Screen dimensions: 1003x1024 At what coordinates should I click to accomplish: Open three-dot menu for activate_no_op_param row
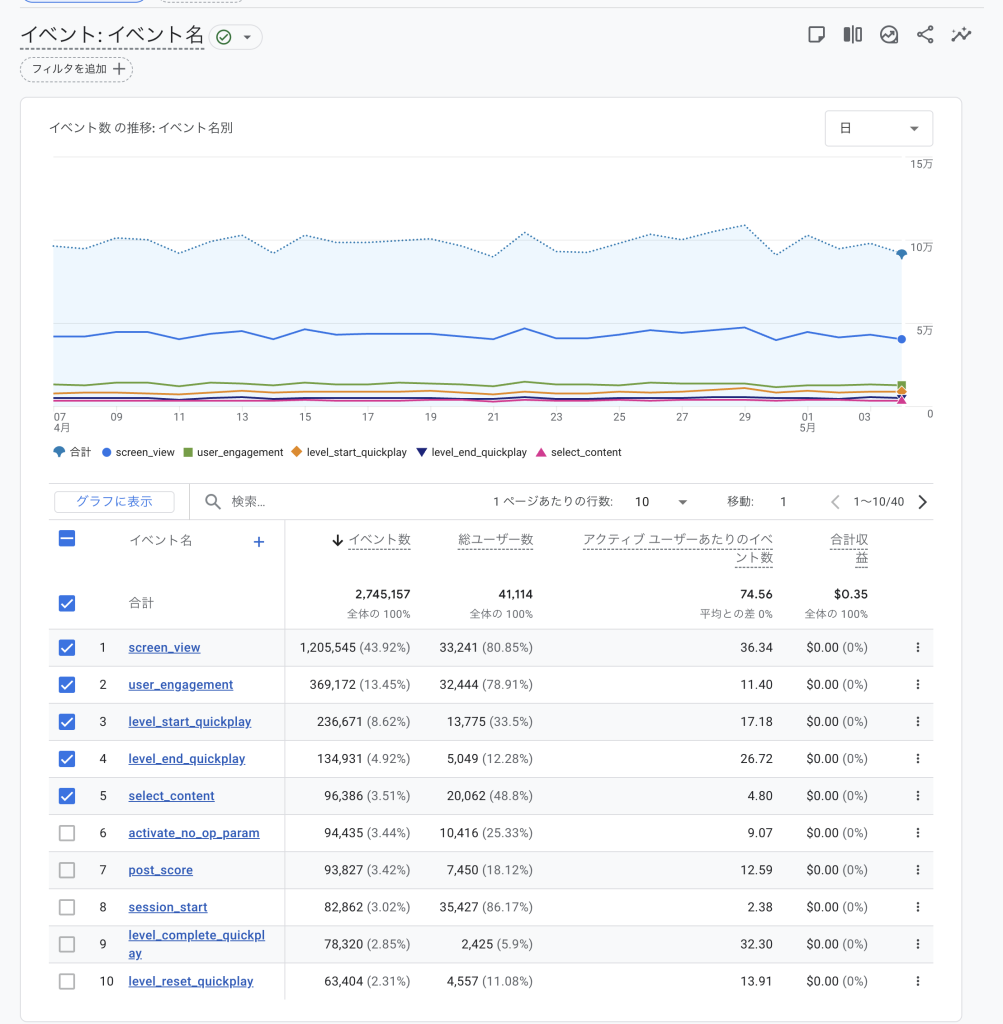pyautogui.click(x=917, y=833)
